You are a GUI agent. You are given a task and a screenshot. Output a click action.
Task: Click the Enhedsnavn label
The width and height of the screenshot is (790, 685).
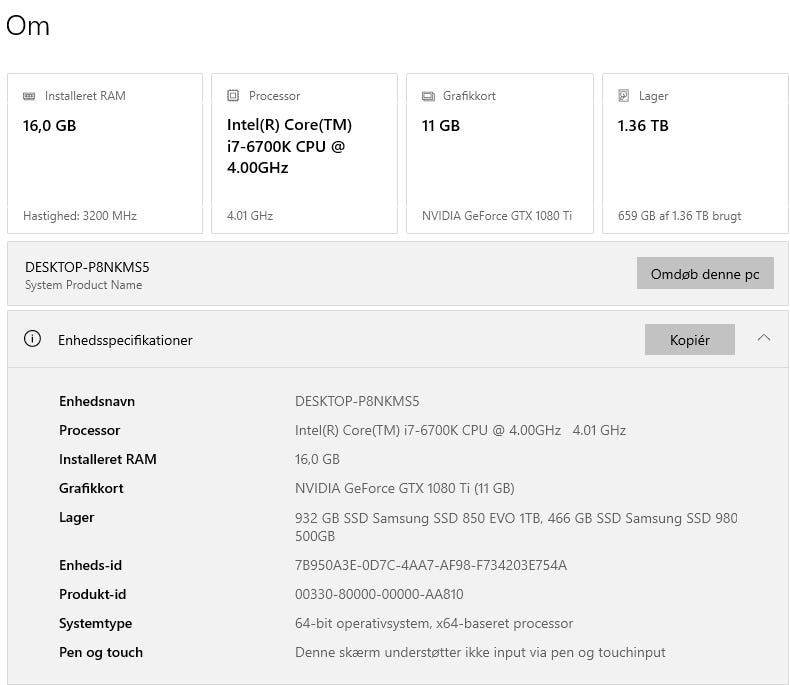97,401
